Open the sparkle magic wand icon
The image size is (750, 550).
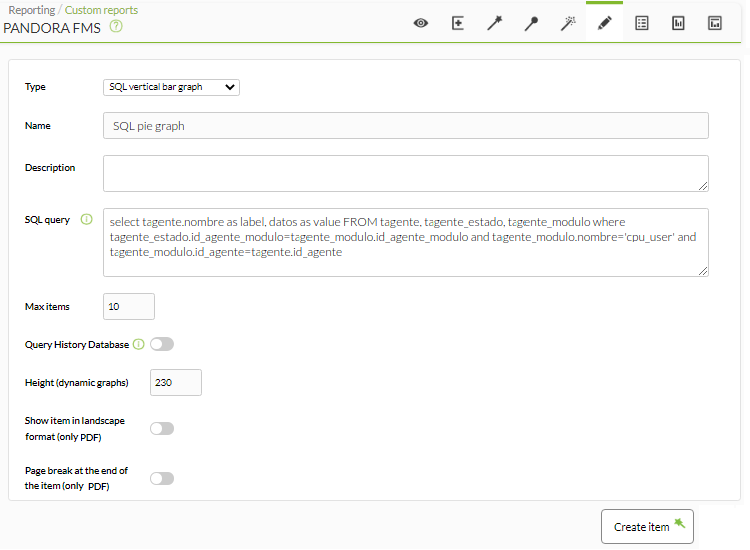(568, 23)
